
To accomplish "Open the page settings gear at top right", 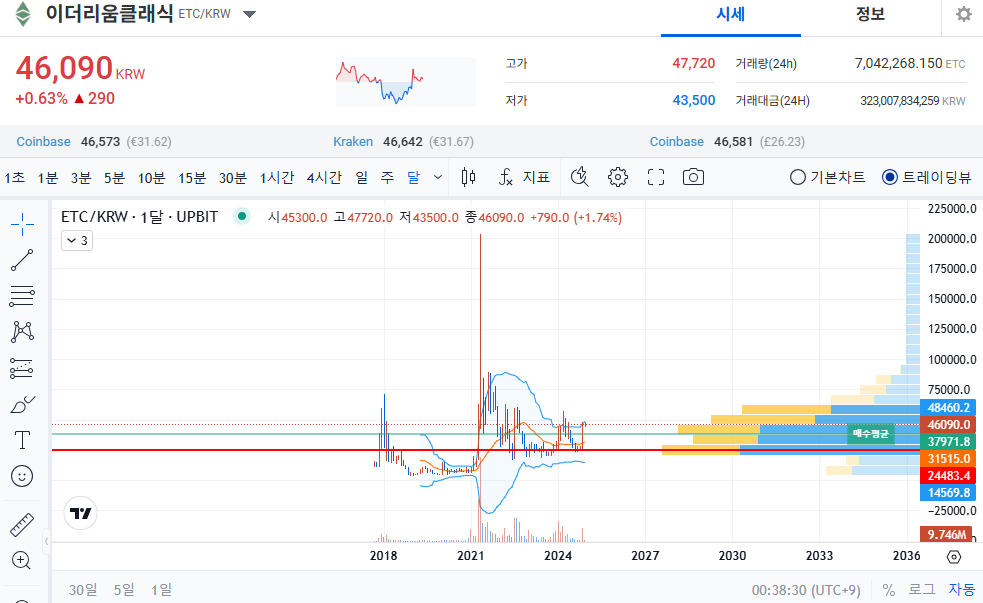I will click(x=964, y=14).
